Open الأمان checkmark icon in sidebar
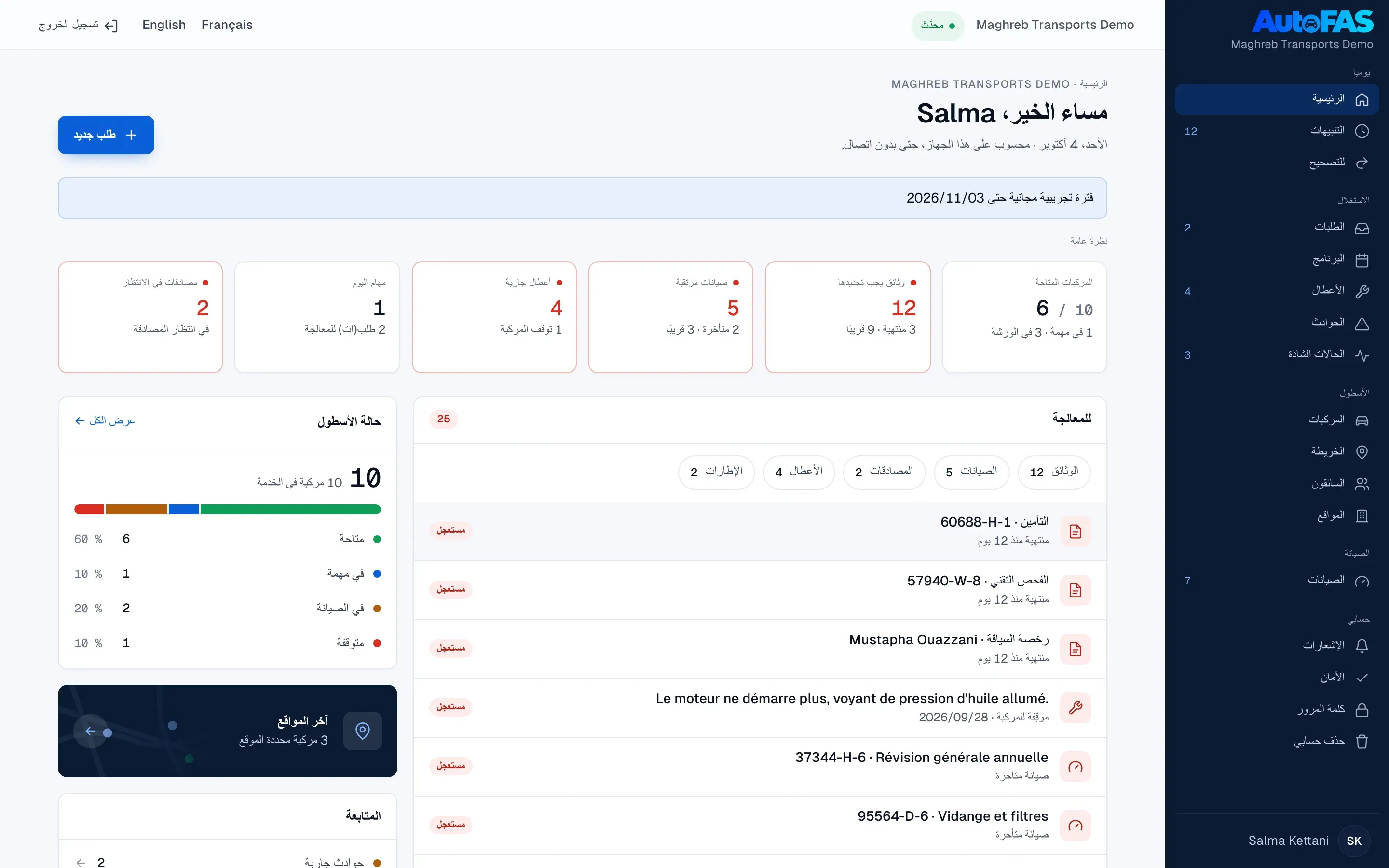 [x=1362, y=678]
